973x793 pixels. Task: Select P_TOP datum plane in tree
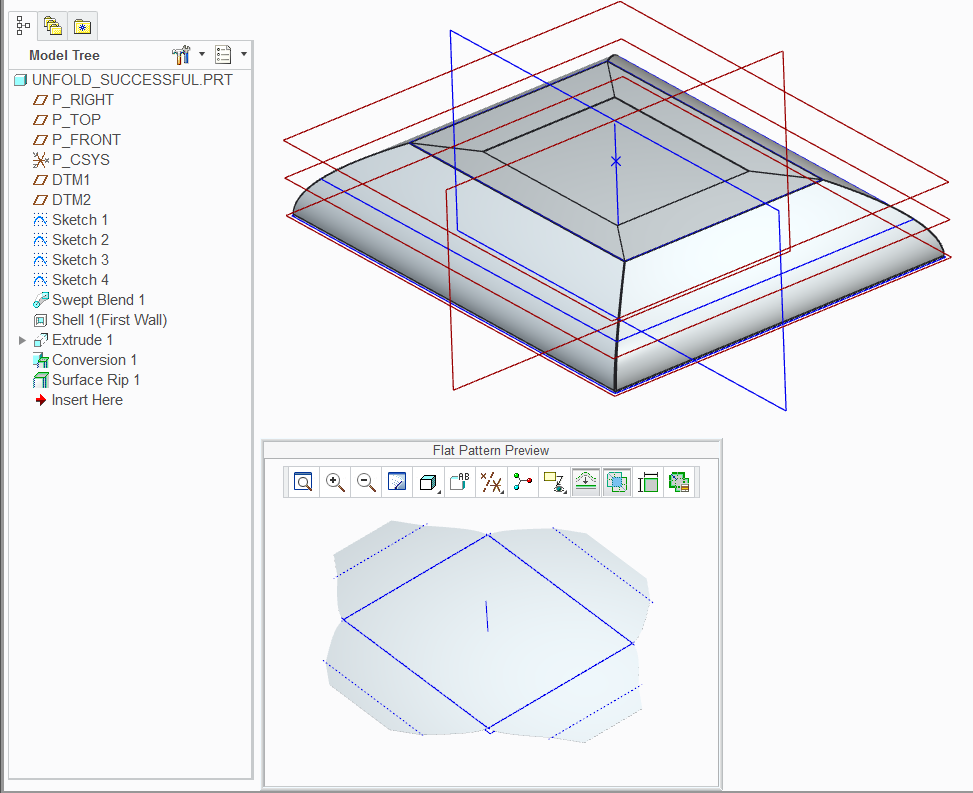[67, 120]
